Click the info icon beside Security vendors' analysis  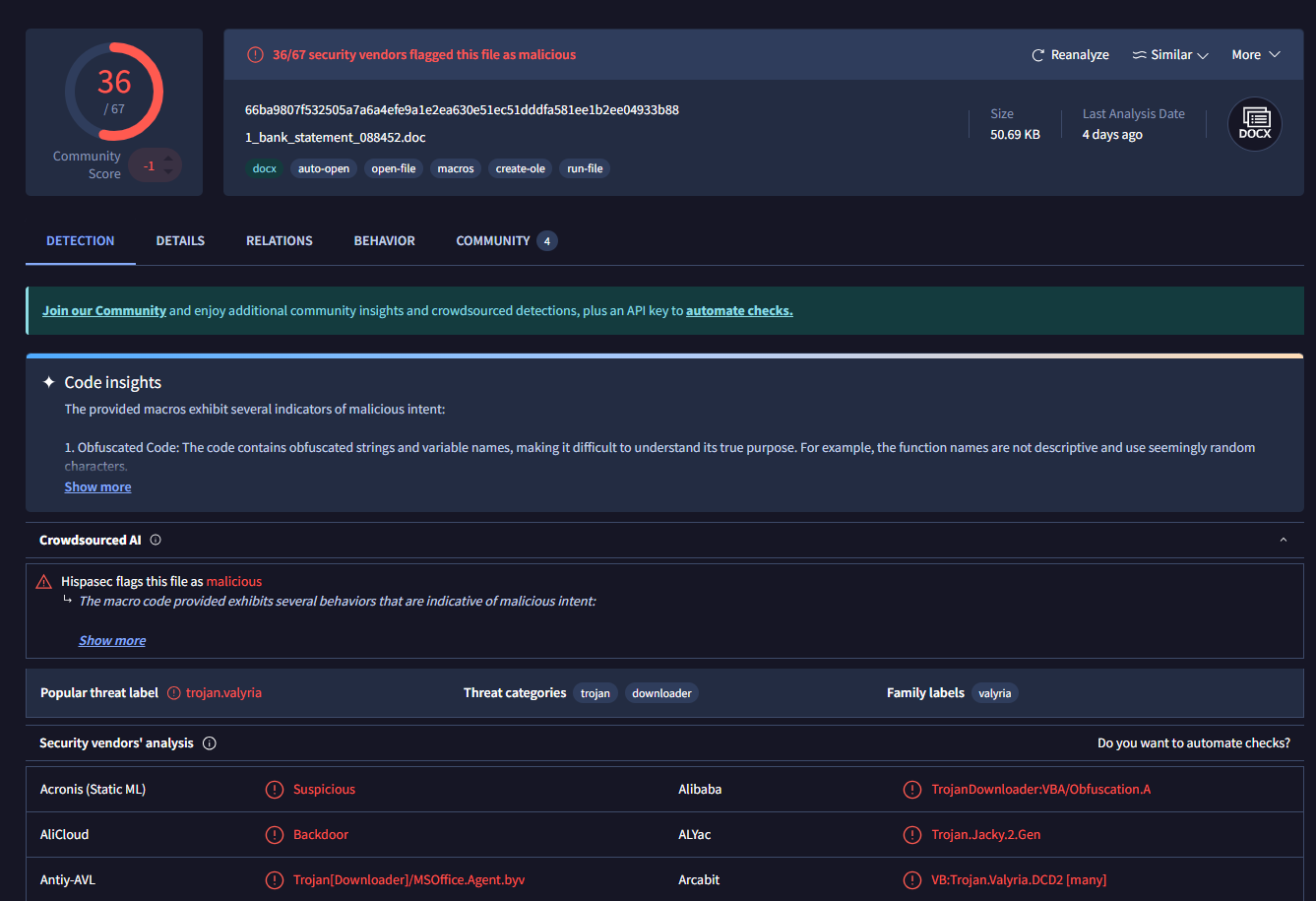click(209, 743)
